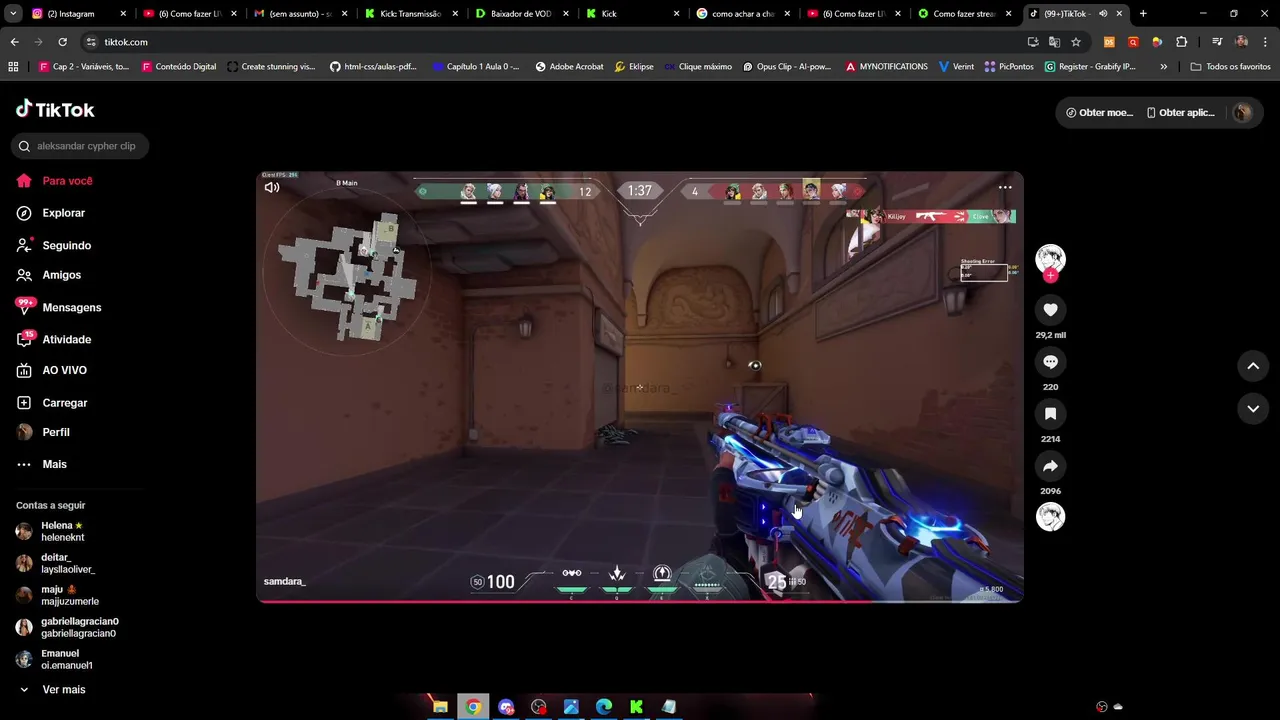This screenshot has height=720, width=1280.
Task: Open comments via the speech bubble icon
Action: [x=1050, y=362]
